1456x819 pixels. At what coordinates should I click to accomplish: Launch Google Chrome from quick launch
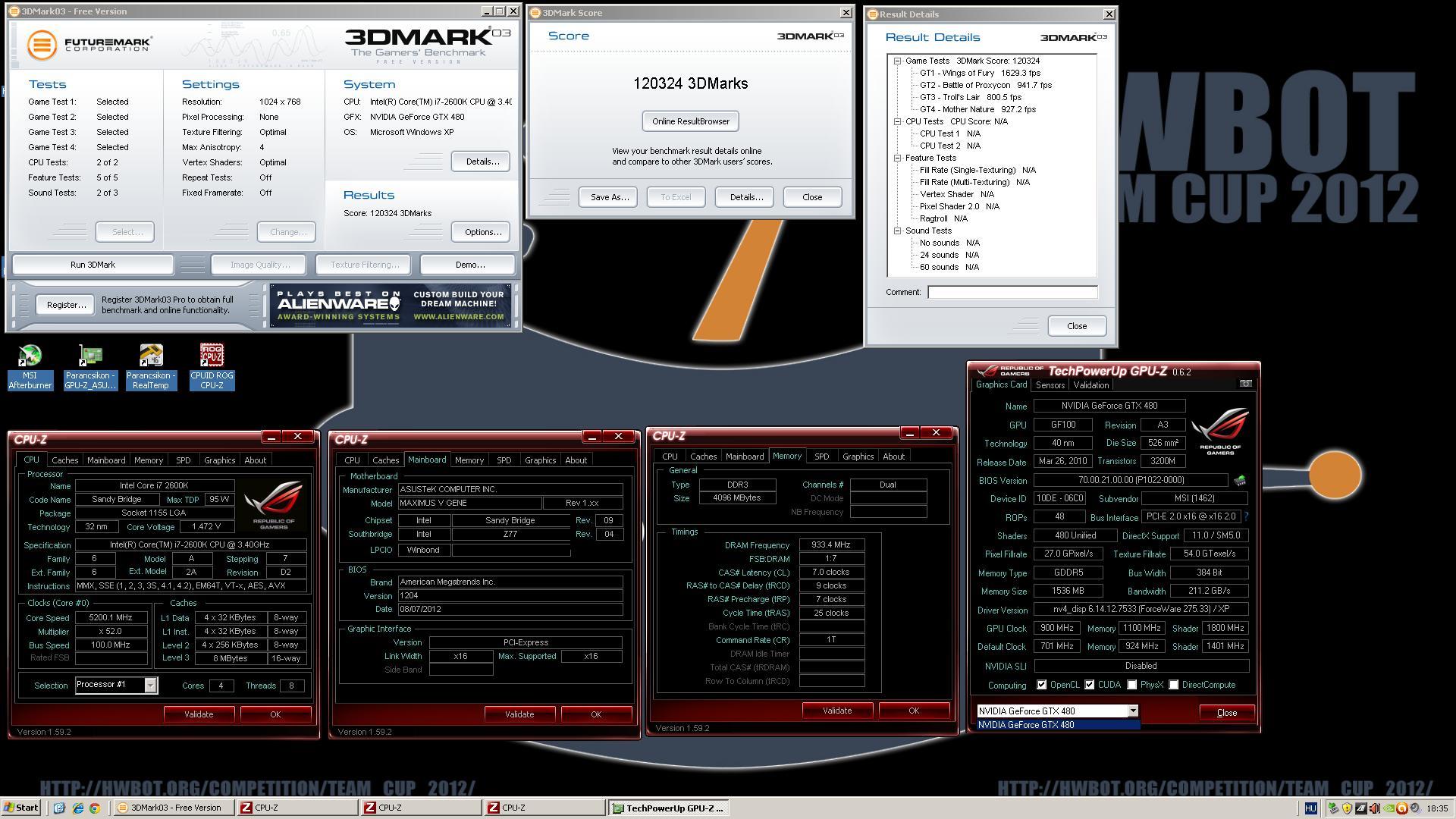[x=95, y=808]
